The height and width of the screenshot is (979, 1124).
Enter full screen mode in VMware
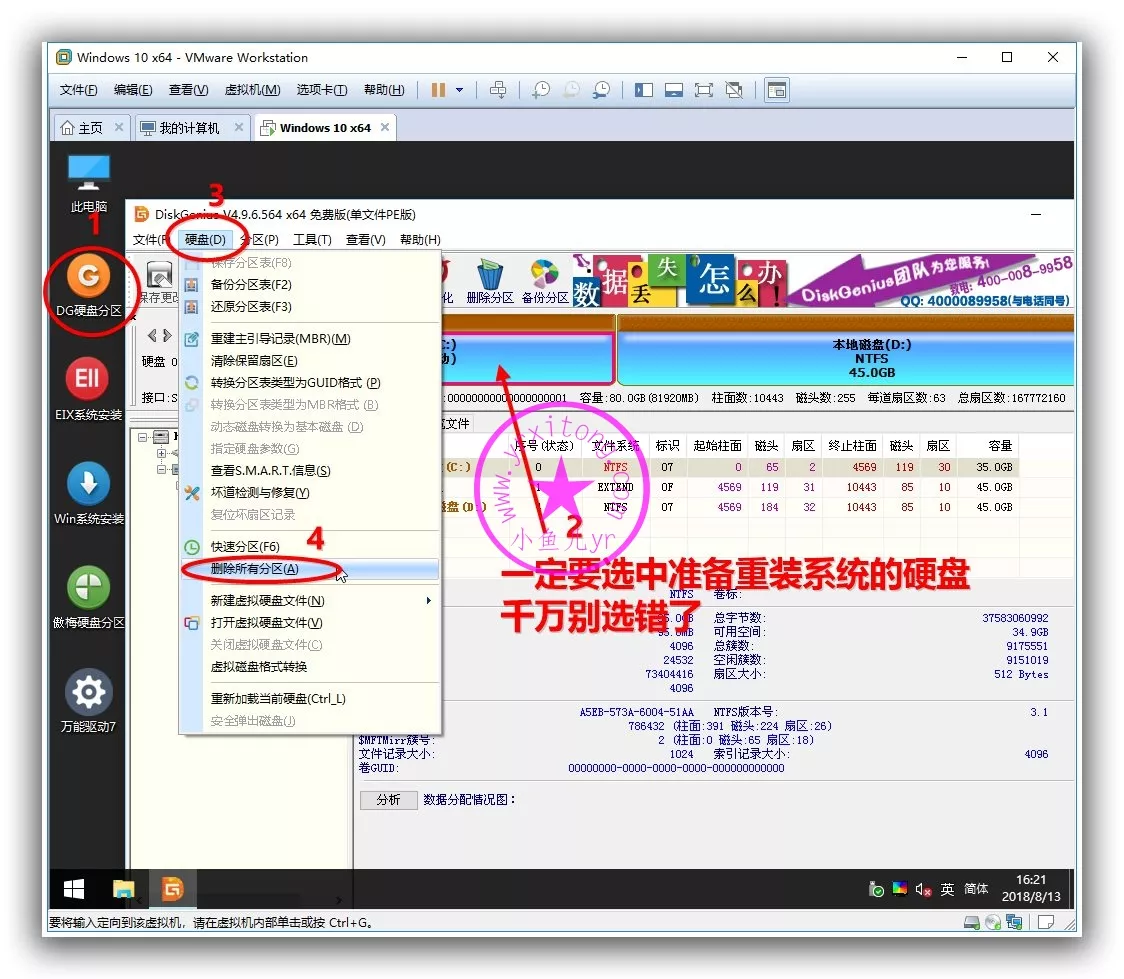[704, 90]
